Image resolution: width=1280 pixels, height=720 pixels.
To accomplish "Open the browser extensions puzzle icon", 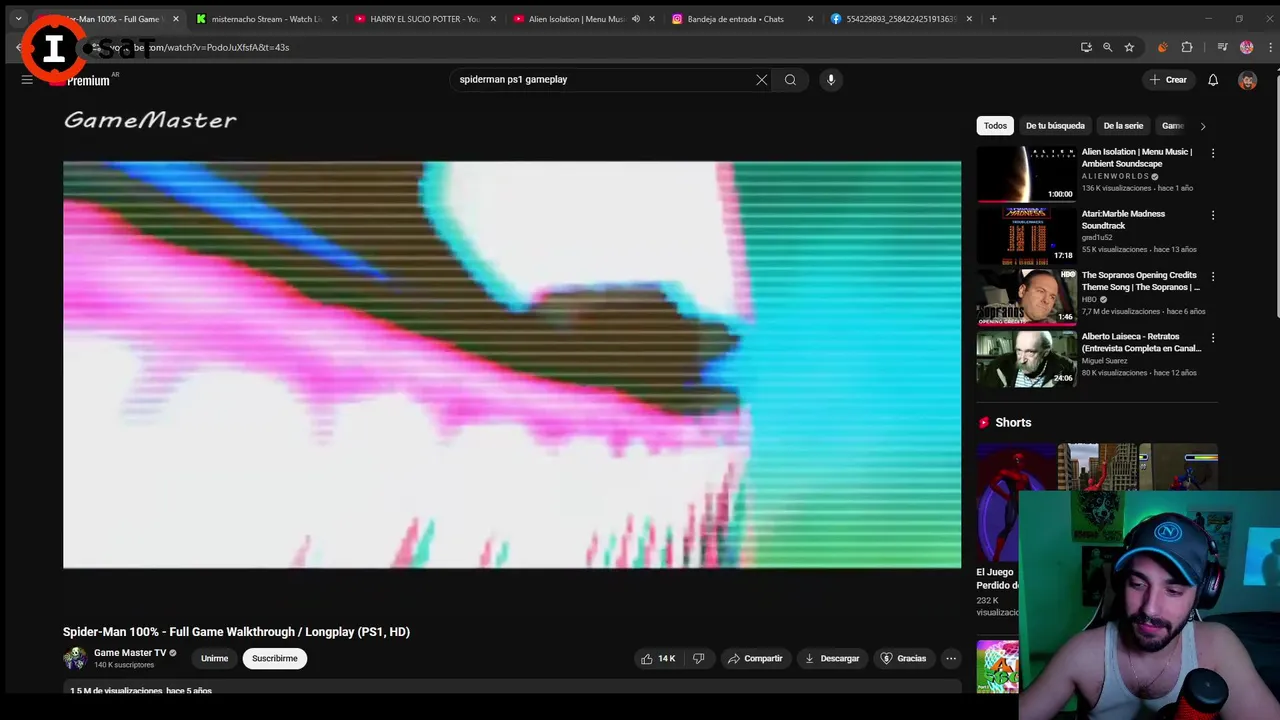I will point(1187,47).
